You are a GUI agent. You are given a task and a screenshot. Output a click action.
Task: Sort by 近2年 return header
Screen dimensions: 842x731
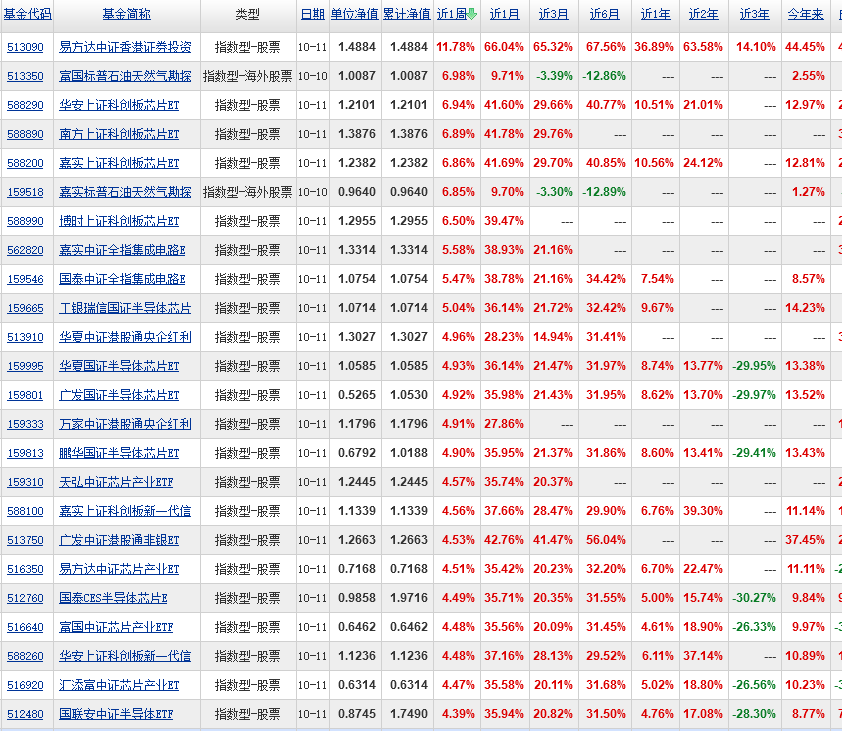tap(703, 14)
